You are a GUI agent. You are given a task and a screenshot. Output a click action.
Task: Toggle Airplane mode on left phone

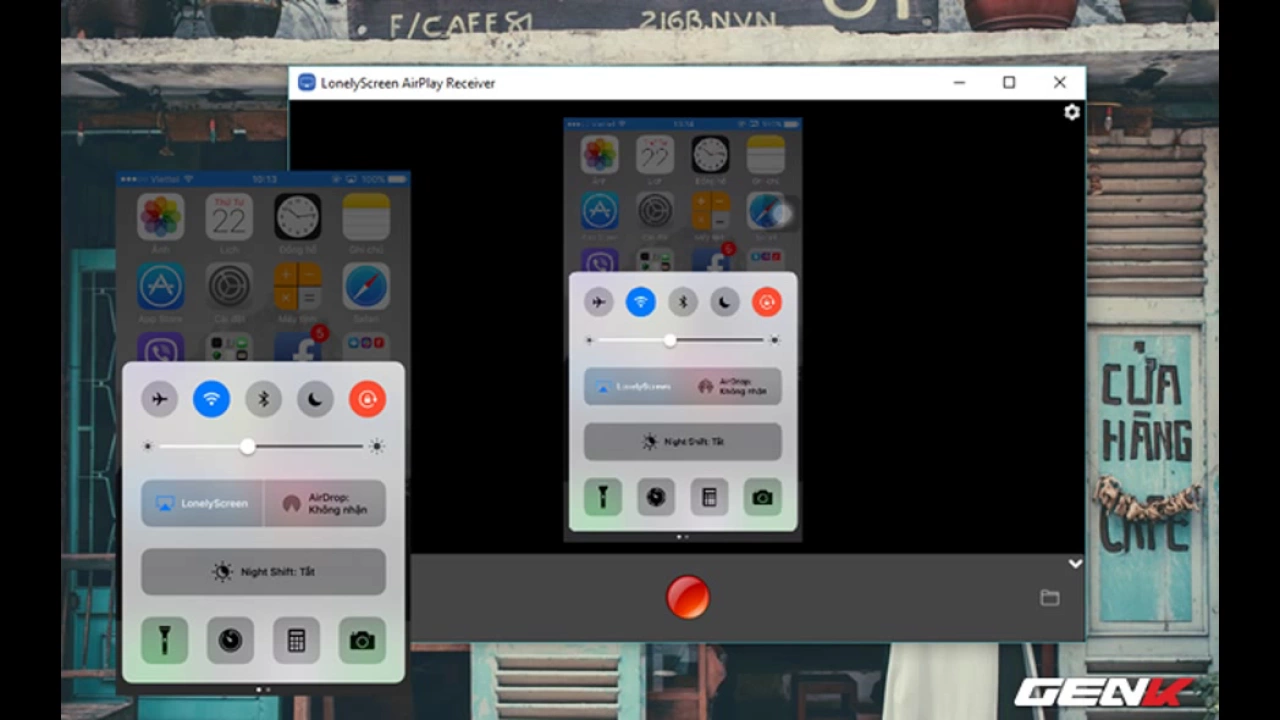pos(159,399)
